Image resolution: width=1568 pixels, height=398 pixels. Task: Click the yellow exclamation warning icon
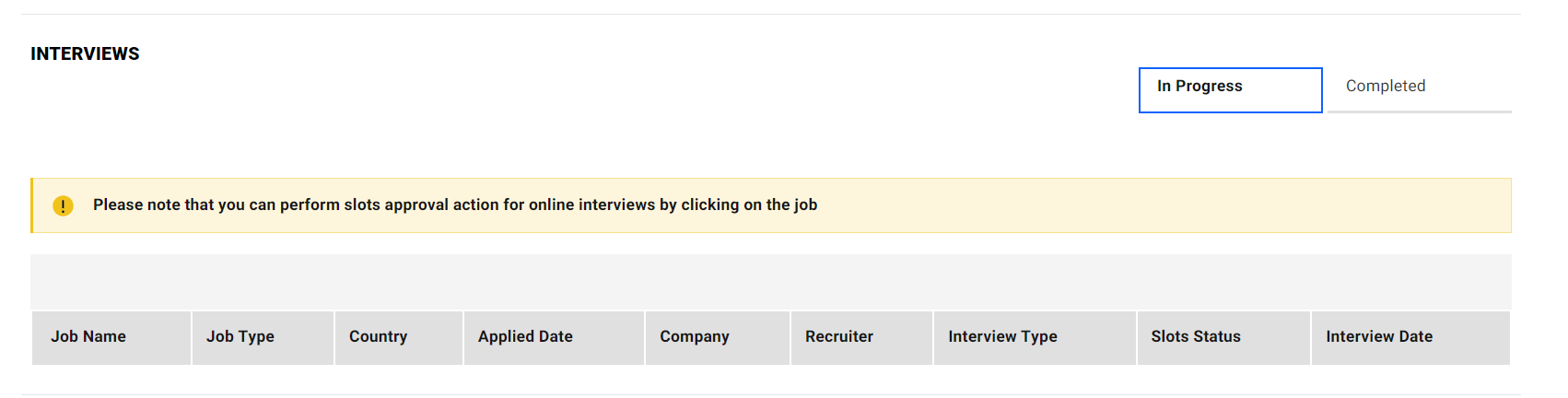click(63, 205)
